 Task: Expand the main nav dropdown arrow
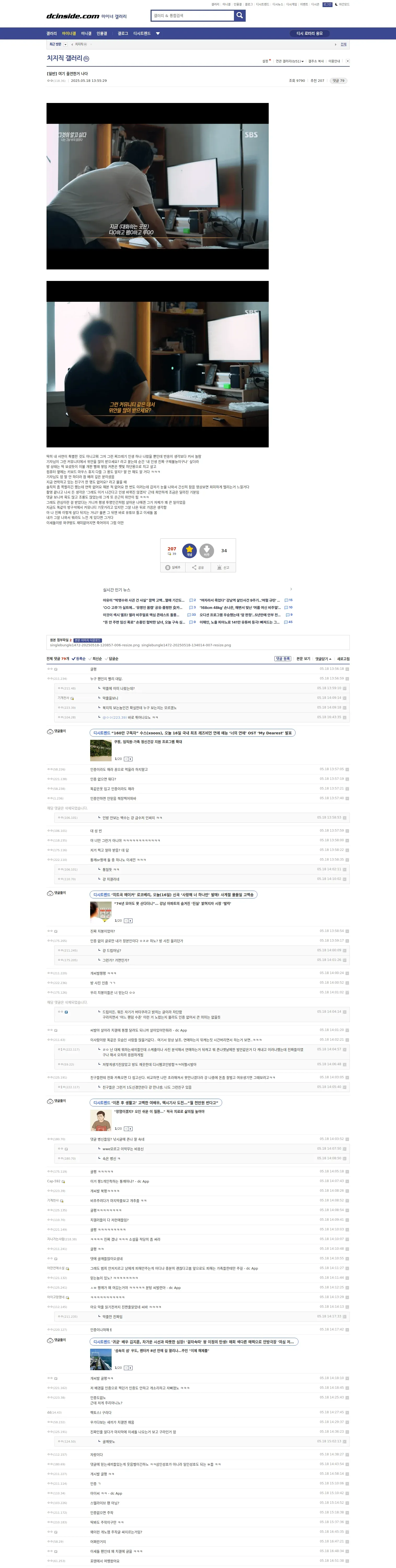[x=158, y=33]
